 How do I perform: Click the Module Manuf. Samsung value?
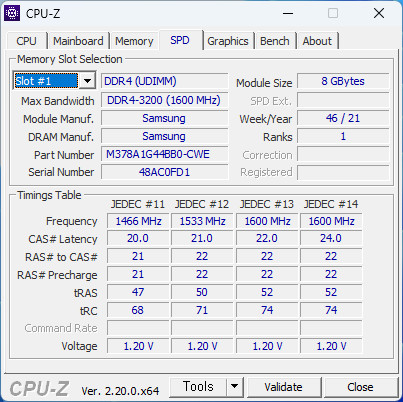[165, 118]
